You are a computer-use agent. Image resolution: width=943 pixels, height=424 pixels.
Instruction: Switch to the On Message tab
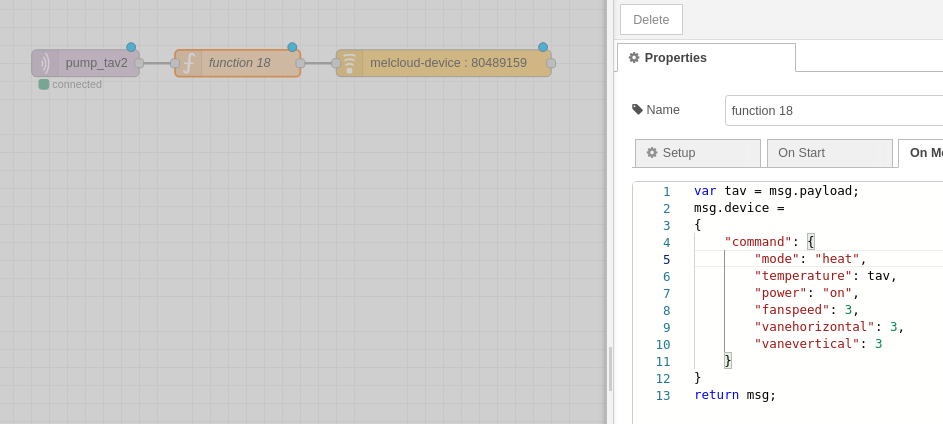tap(921, 153)
